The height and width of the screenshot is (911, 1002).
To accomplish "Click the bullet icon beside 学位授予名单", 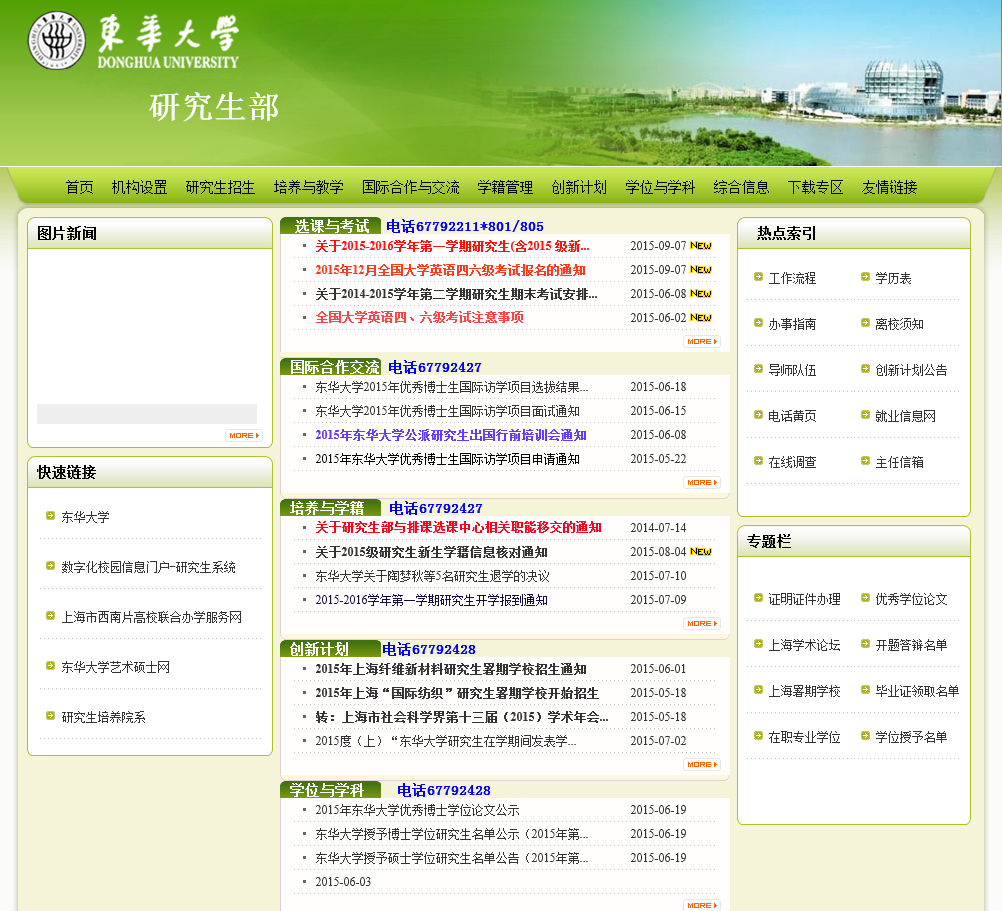I will [865, 736].
